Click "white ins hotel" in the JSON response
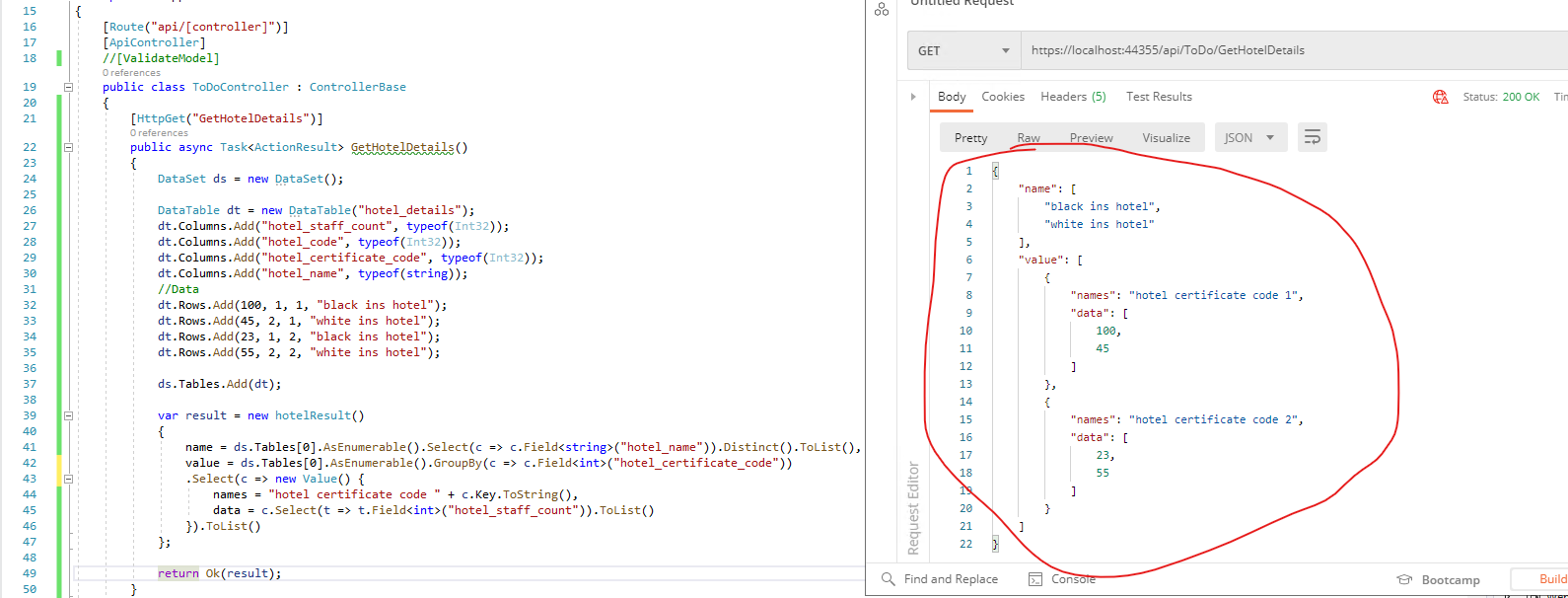The width and height of the screenshot is (1568, 598). tap(1100, 225)
